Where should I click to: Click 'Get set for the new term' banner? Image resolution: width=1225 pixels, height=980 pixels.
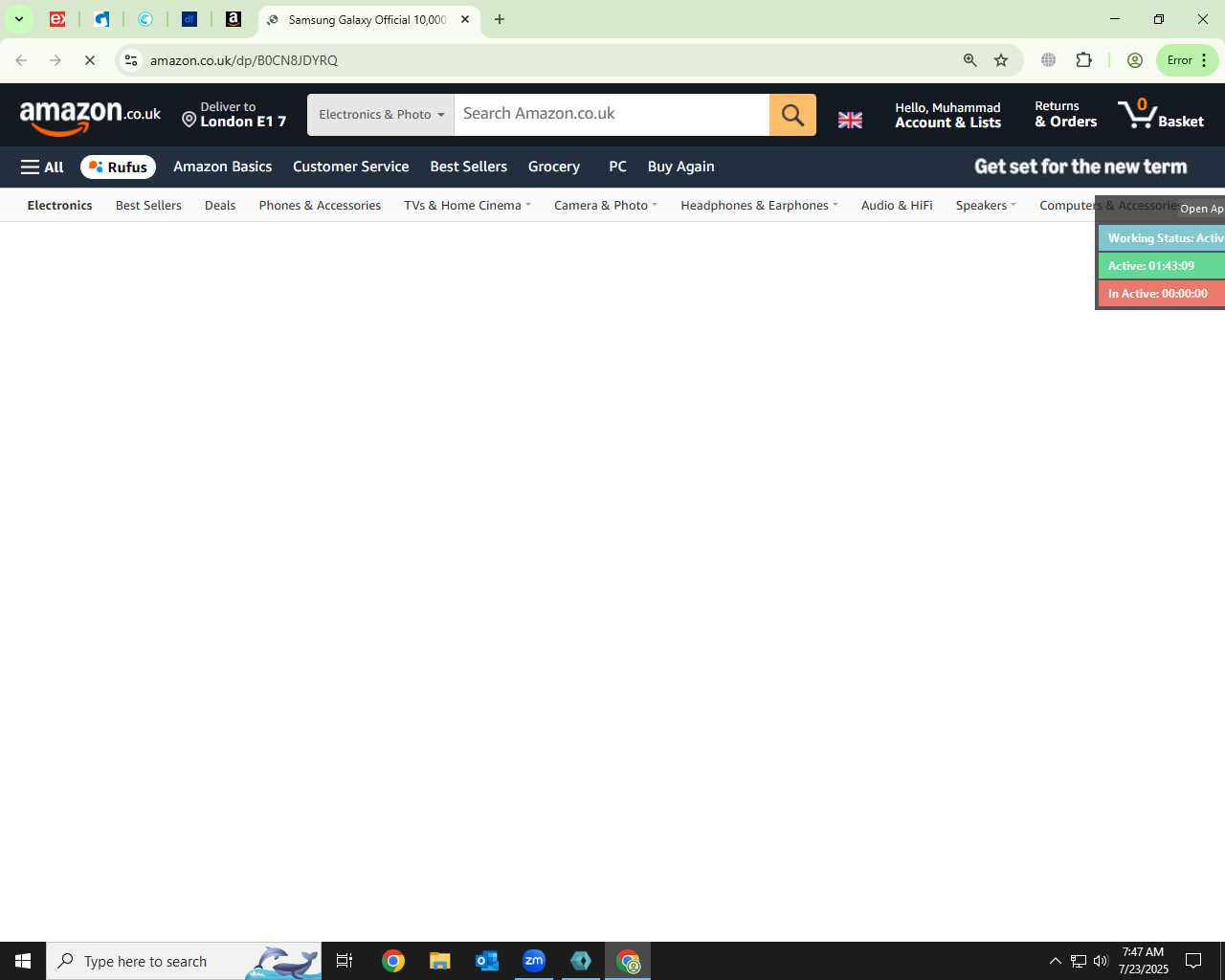click(1080, 167)
